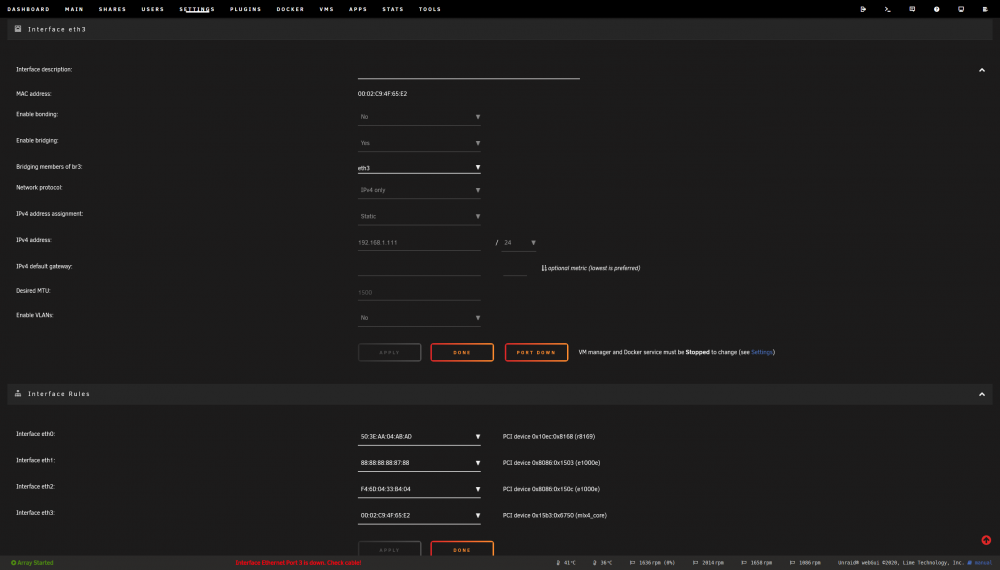Image resolution: width=1000 pixels, height=570 pixels.
Task: Open the Enable VLANs dropdown
Action: pos(419,318)
